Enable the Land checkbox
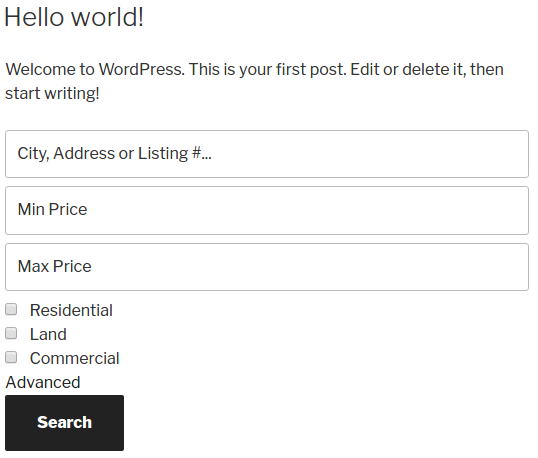 pos(11,333)
